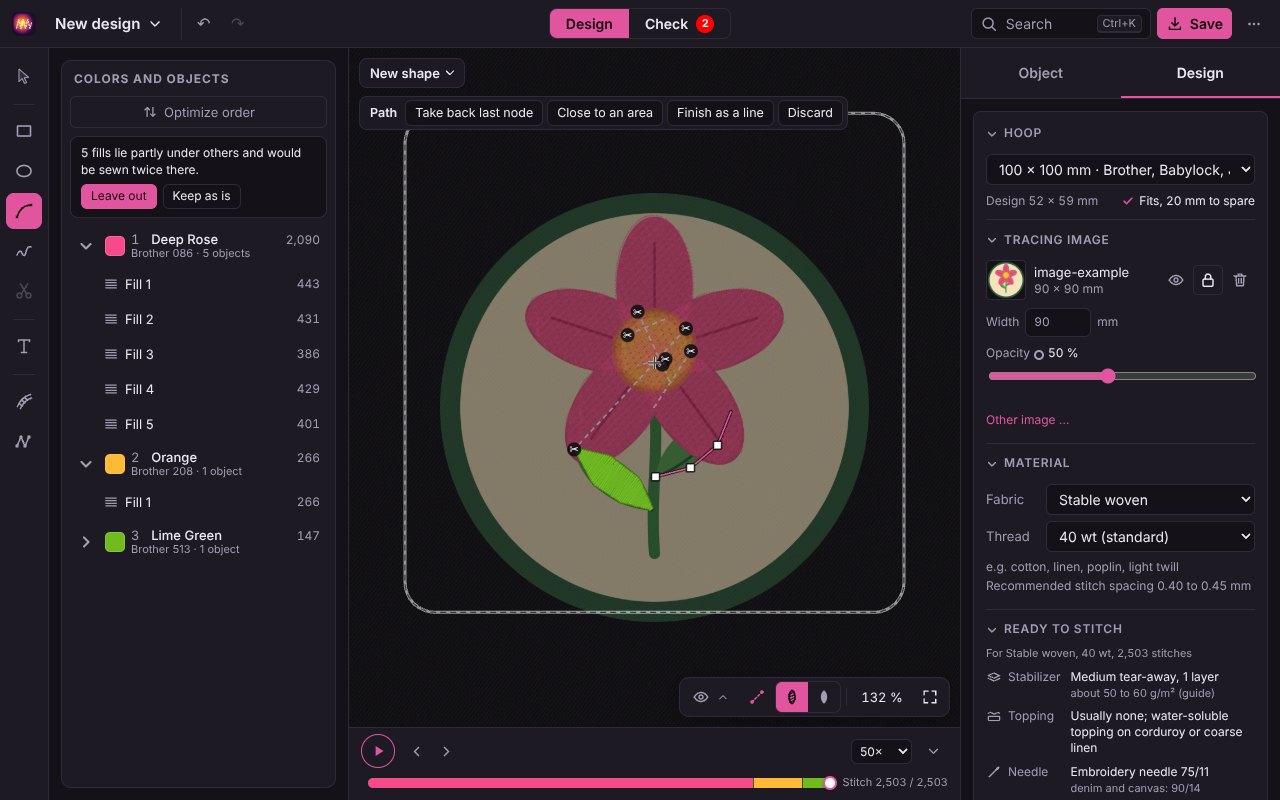
Task: Open the 50× playback speed dropdown
Action: [x=881, y=751]
